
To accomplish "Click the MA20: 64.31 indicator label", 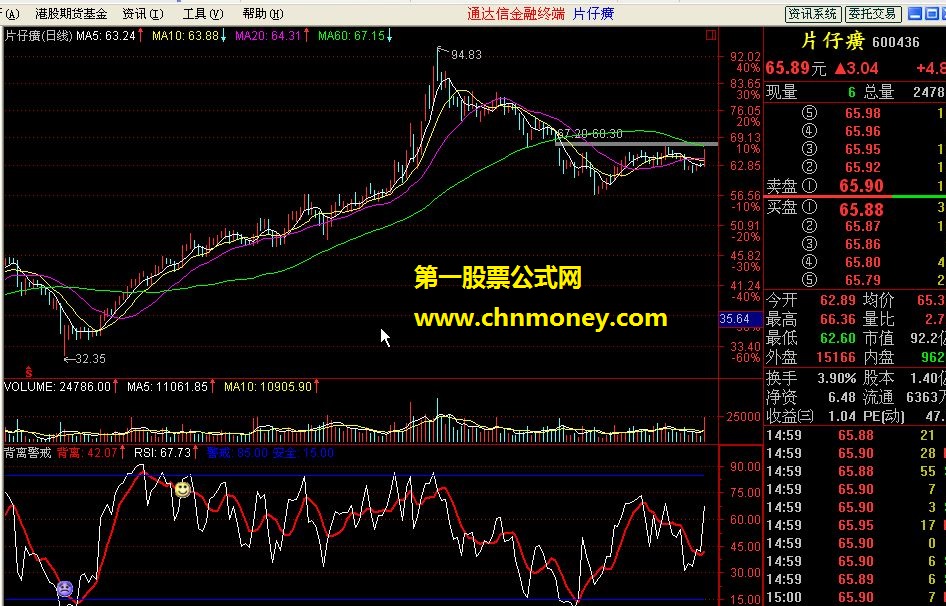I will (268, 36).
